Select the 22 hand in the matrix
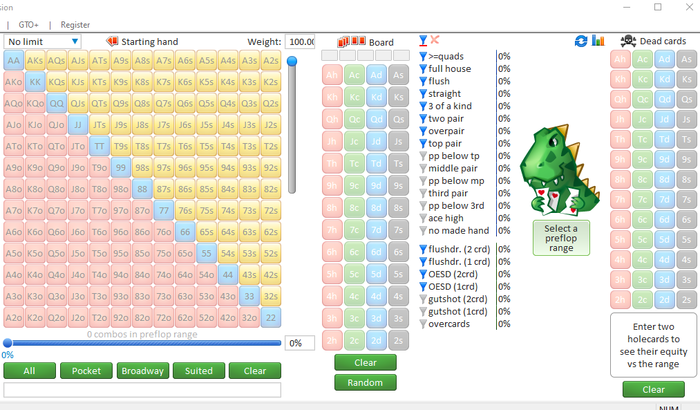The height and width of the screenshot is (410, 700). pos(271,318)
